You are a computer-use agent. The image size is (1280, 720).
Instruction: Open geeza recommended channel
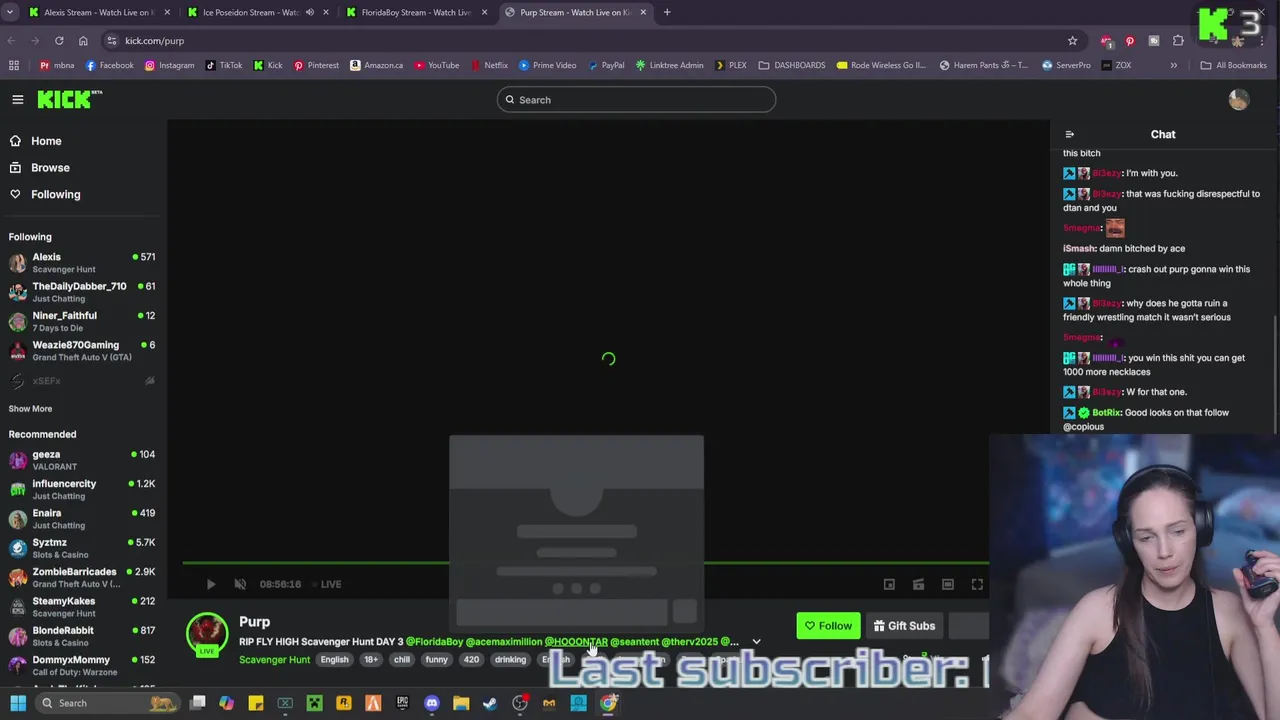pos(83,460)
